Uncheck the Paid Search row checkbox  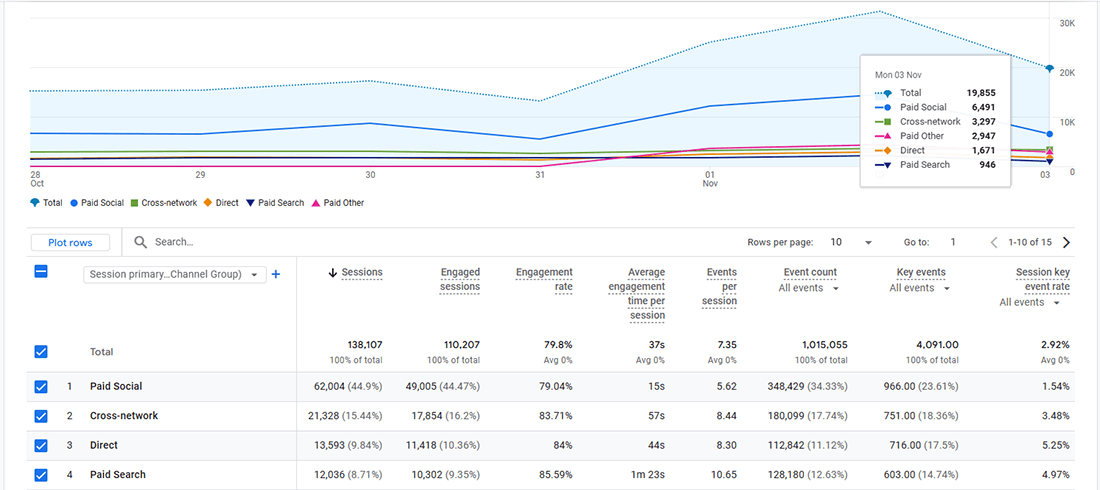(x=41, y=475)
